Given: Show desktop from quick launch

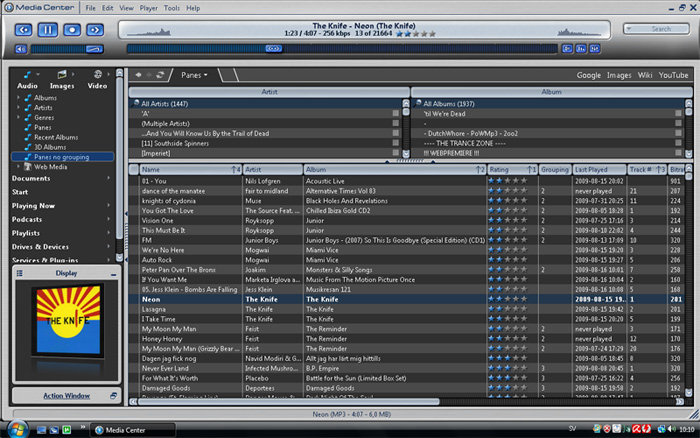Looking at the screenshot, I should click(41, 430).
